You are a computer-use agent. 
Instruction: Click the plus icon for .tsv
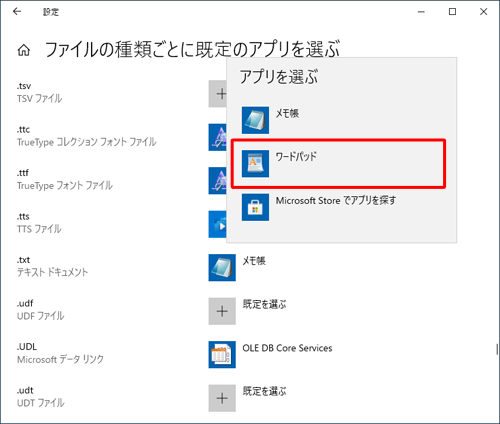click(x=218, y=94)
